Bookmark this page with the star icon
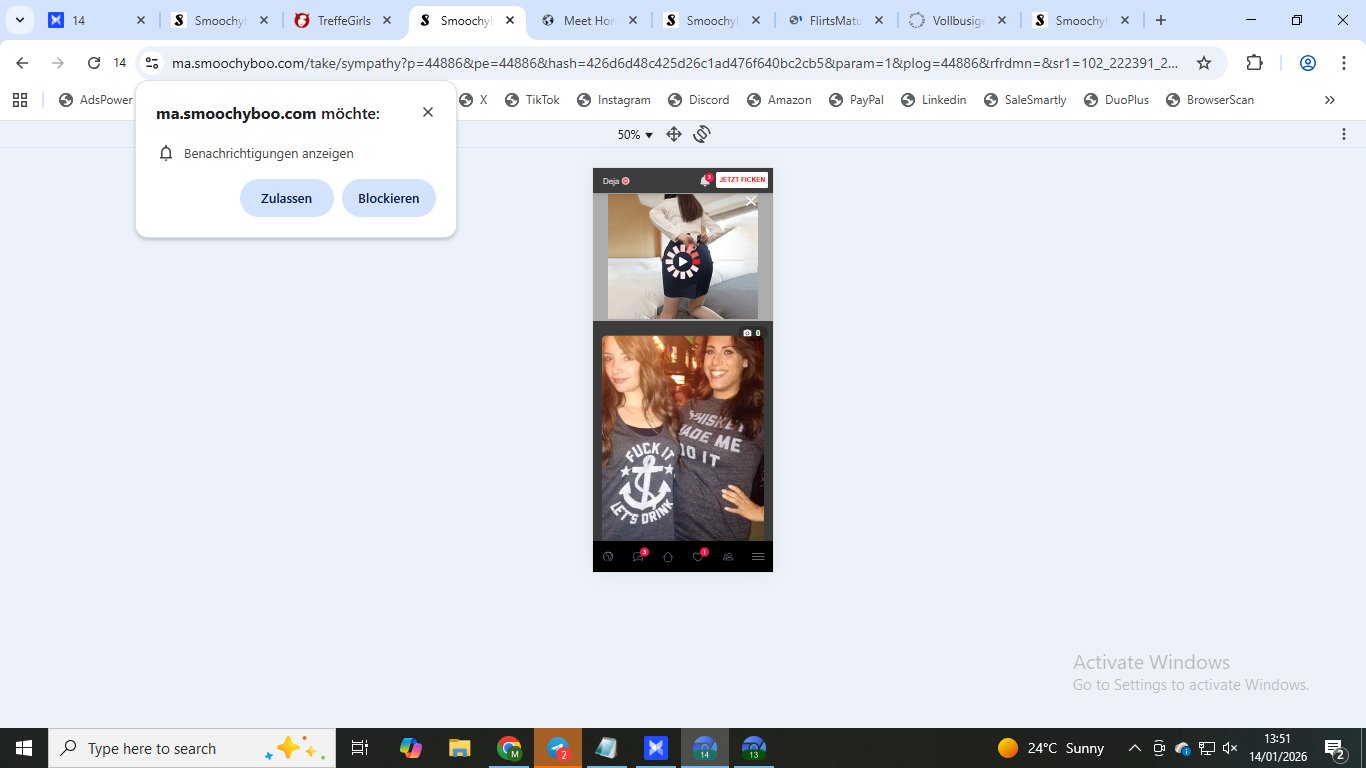Viewport: 1366px width, 768px height. [x=1204, y=63]
